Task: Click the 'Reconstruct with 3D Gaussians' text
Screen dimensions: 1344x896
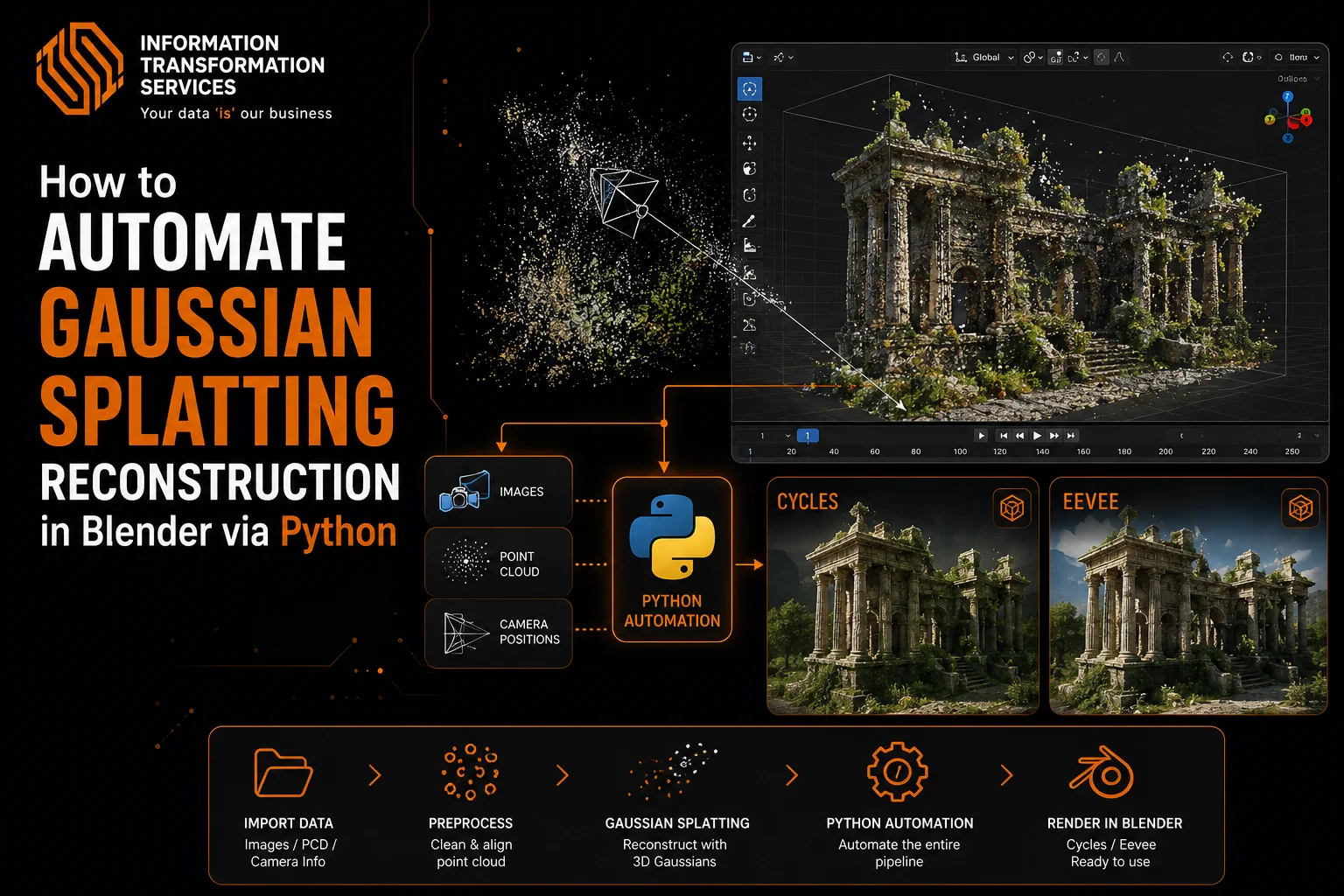Action: pos(675,853)
